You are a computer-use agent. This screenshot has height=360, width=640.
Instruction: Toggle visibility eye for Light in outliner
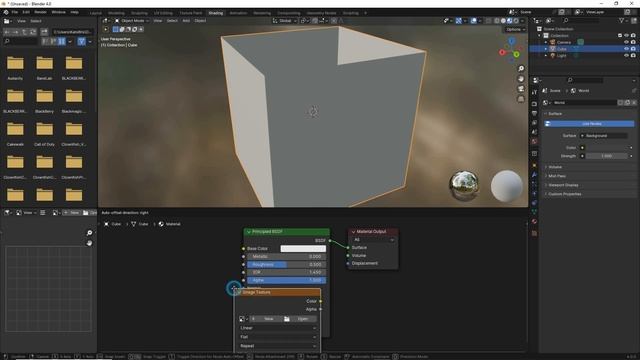point(626,56)
